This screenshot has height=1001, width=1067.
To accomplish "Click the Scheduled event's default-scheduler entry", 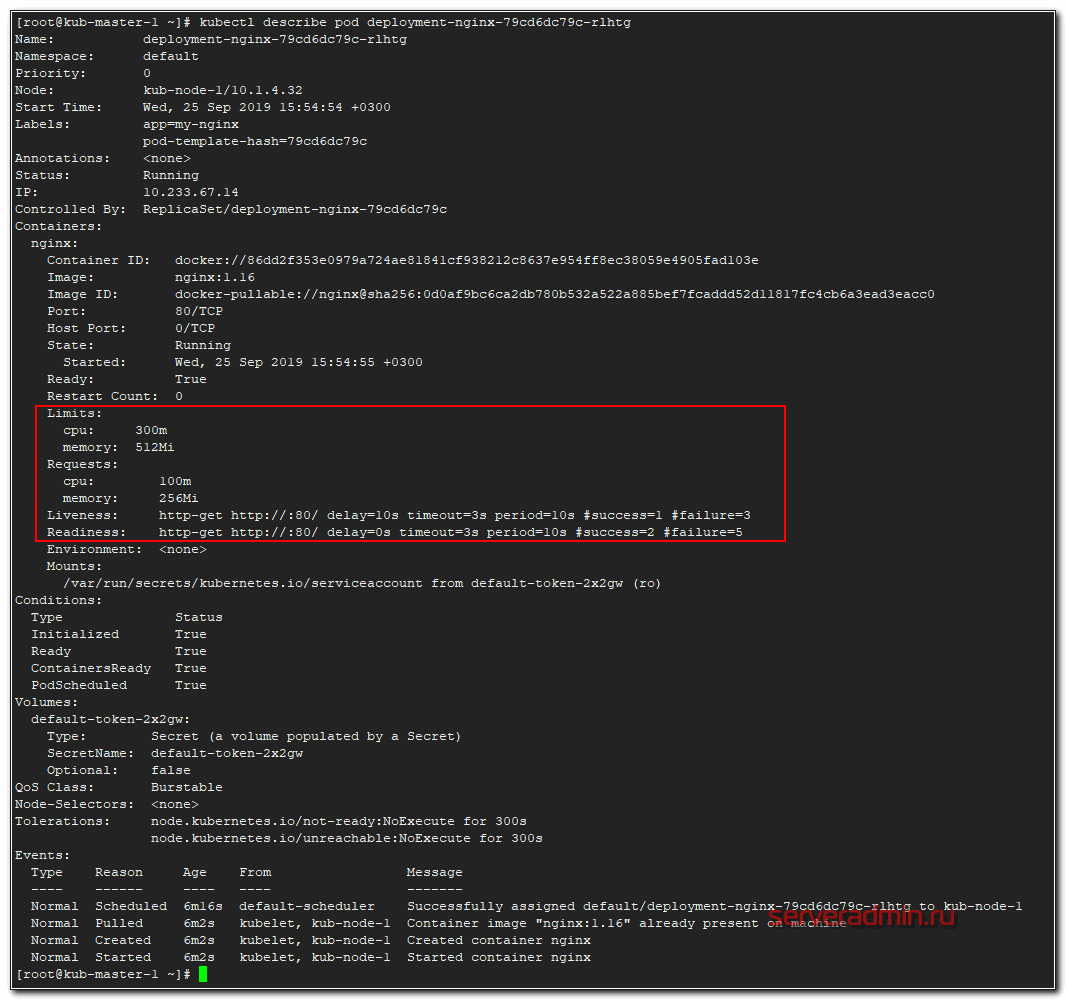I will tap(307, 906).
